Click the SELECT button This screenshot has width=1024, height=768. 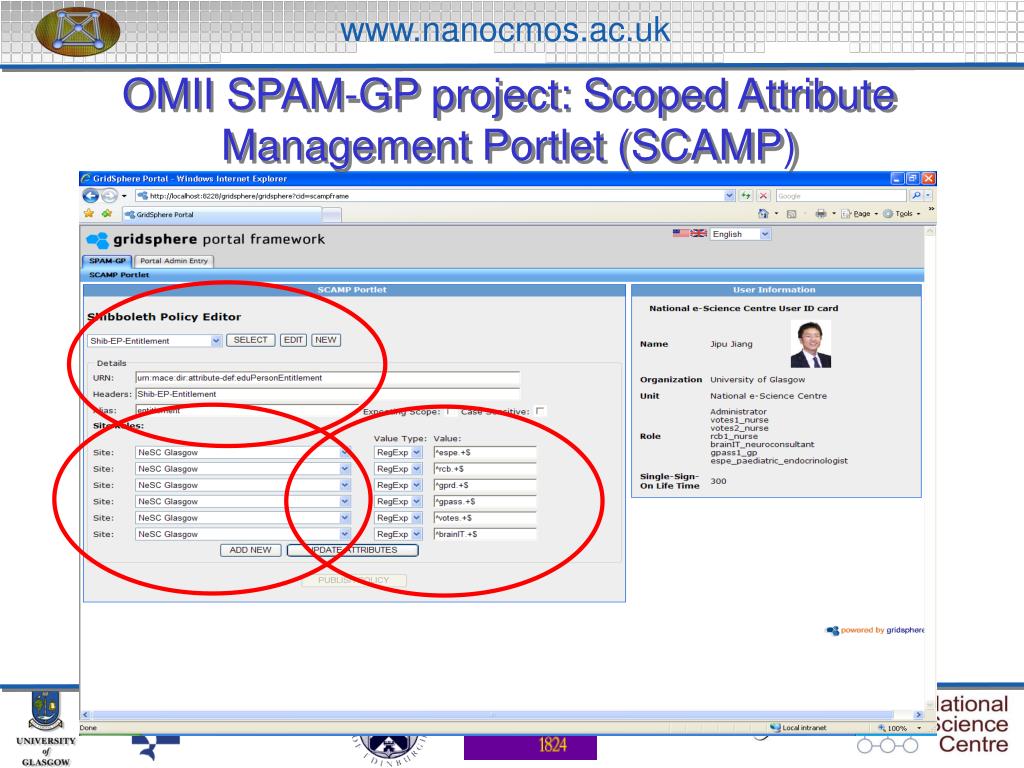coord(250,340)
